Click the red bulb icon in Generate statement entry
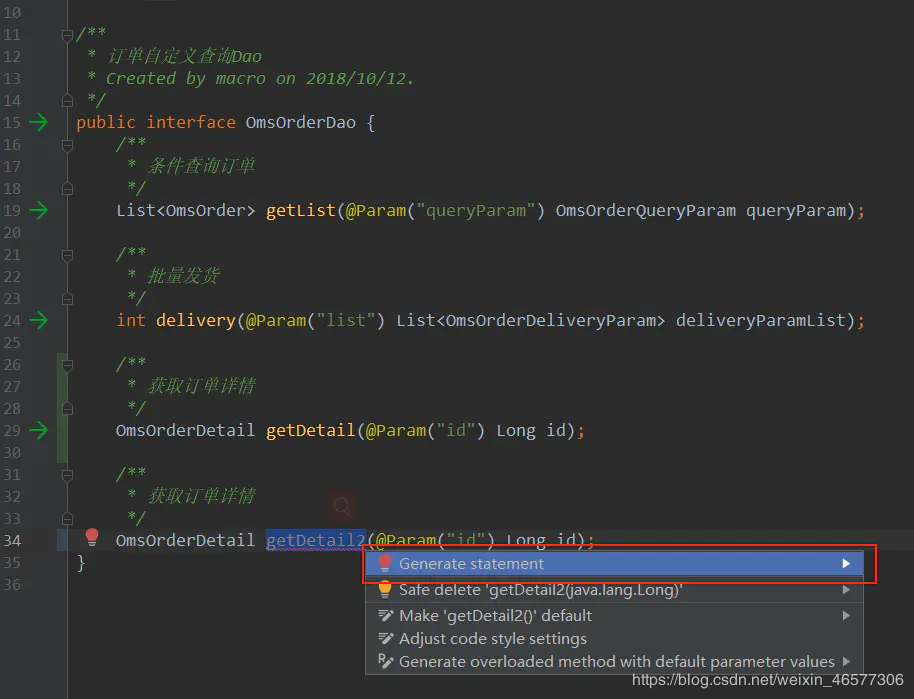Screen dimensions: 914x699 [x=385, y=563]
